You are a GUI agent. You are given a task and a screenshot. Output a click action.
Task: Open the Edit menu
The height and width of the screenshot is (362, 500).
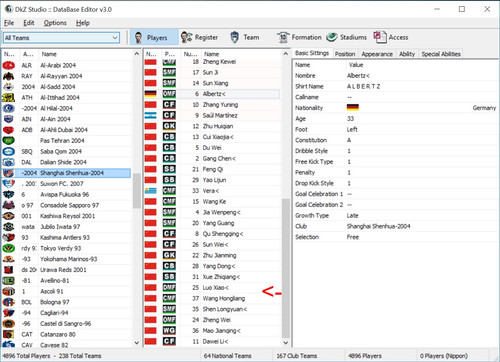[29, 23]
